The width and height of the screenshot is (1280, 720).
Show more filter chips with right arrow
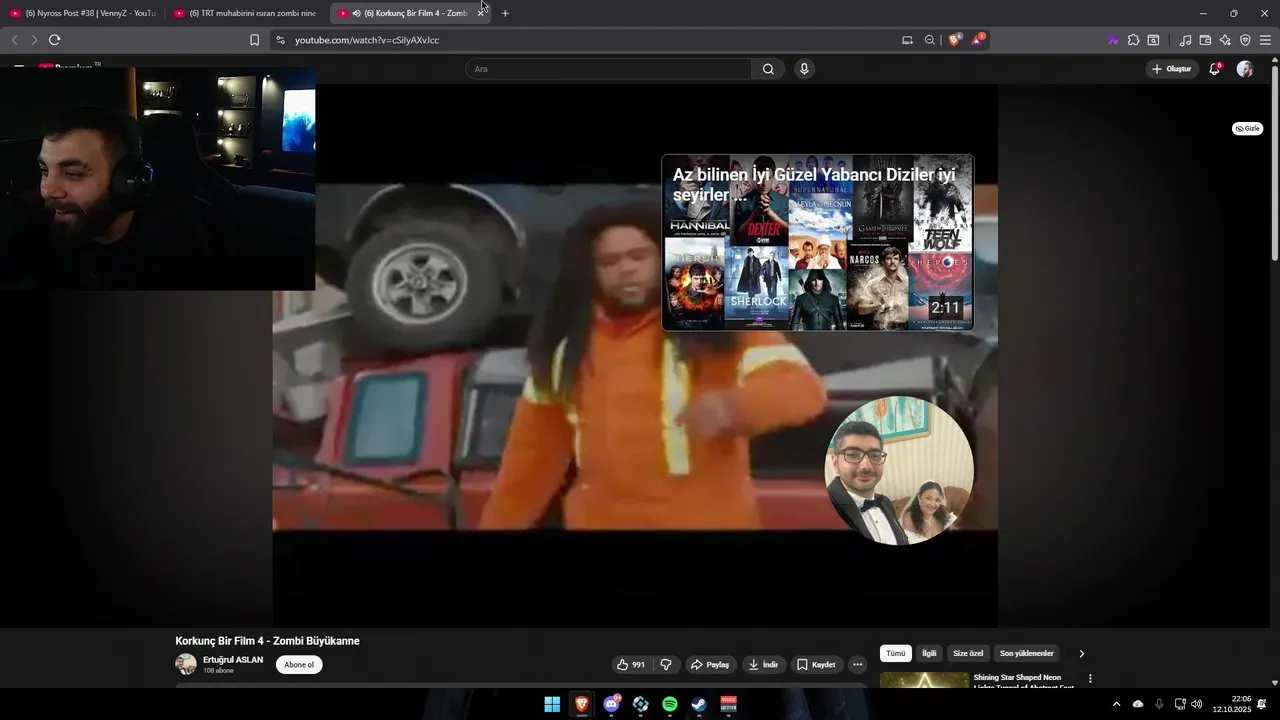1081,653
